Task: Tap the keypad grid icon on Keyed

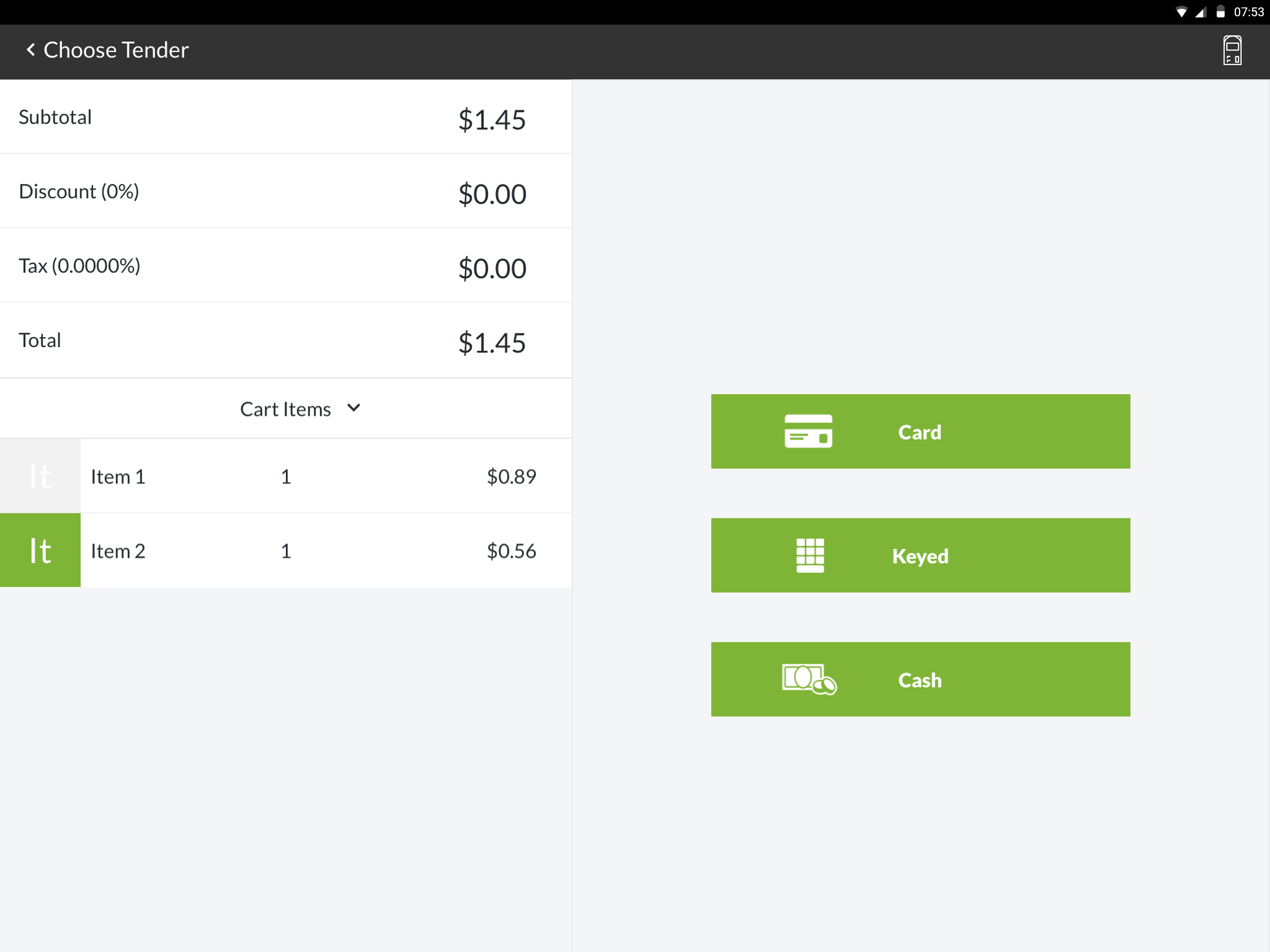Action: click(x=810, y=555)
